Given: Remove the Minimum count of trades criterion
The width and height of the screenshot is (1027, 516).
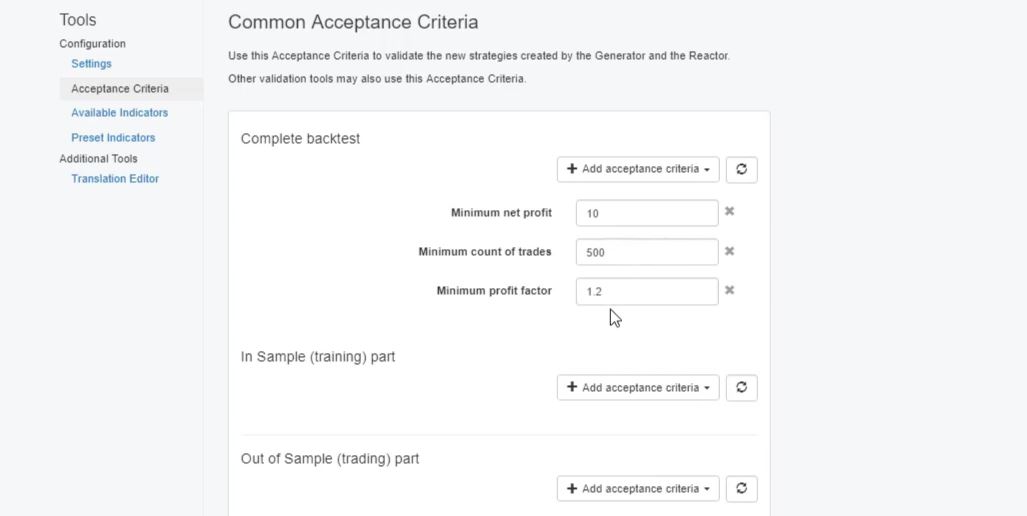Looking at the screenshot, I should 730,251.
